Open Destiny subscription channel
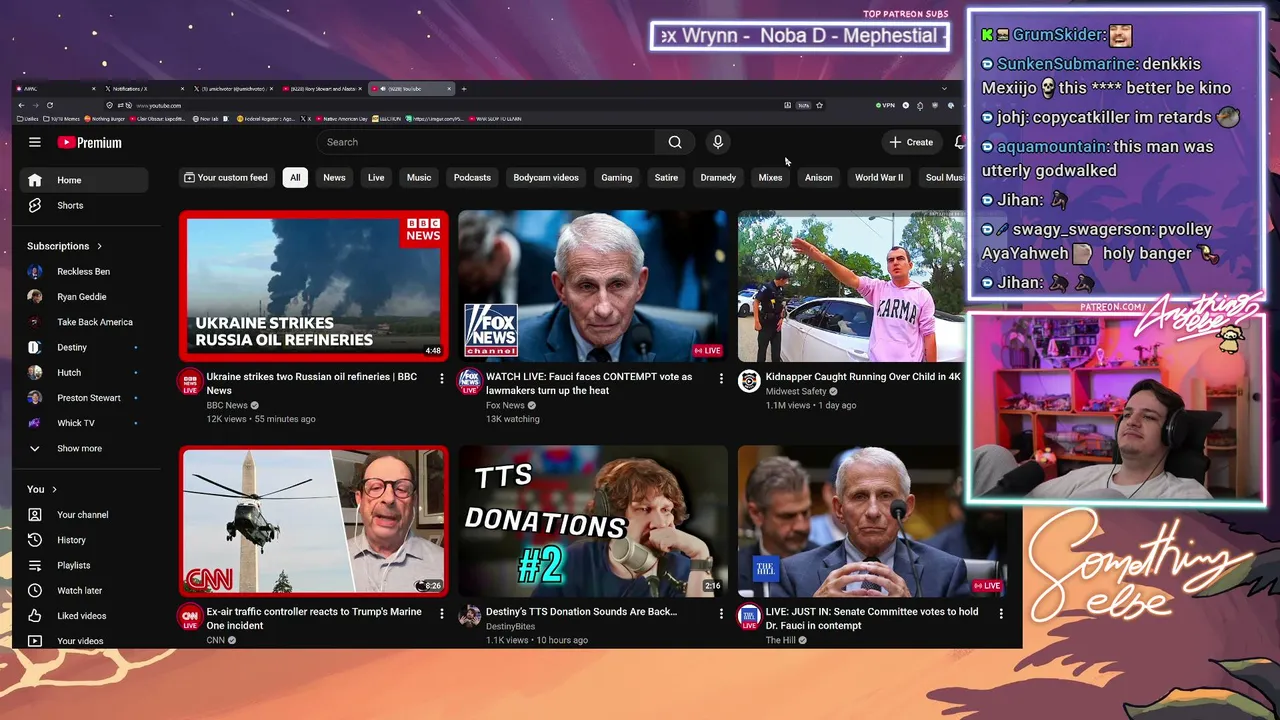 pos(84,347)
